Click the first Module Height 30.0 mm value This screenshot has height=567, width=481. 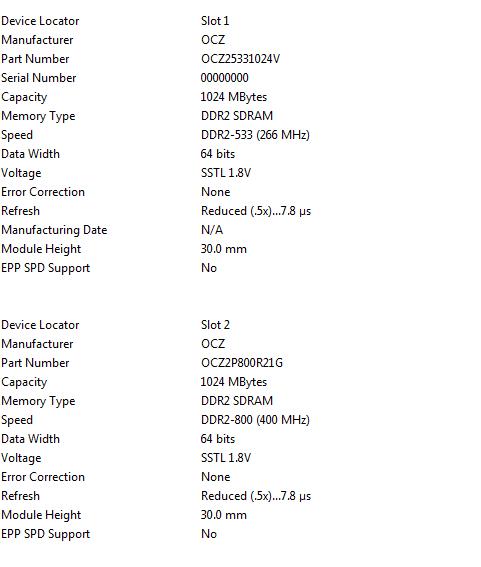[x=224, y=249]
